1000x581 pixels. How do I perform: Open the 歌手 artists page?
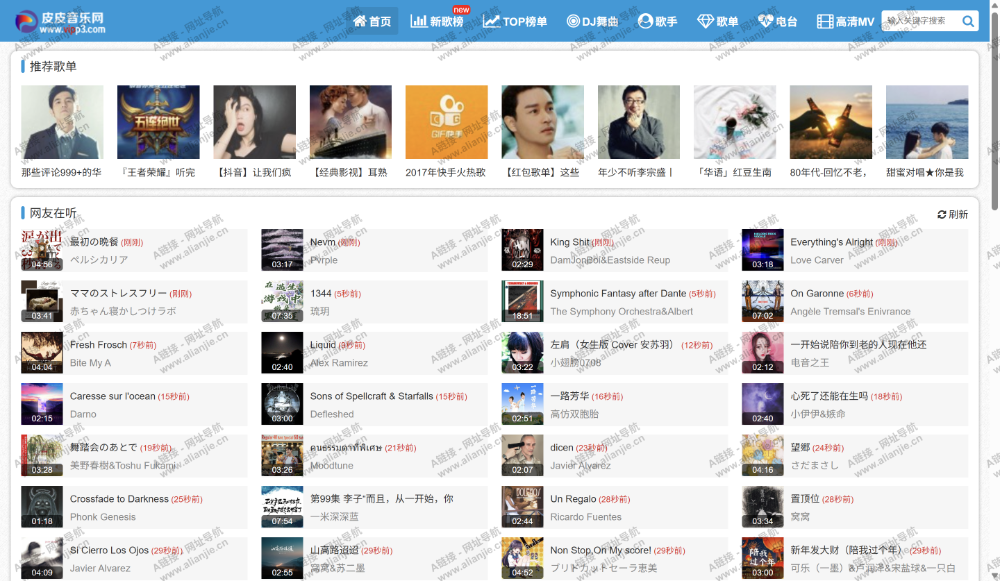click(x=658, y=22)
